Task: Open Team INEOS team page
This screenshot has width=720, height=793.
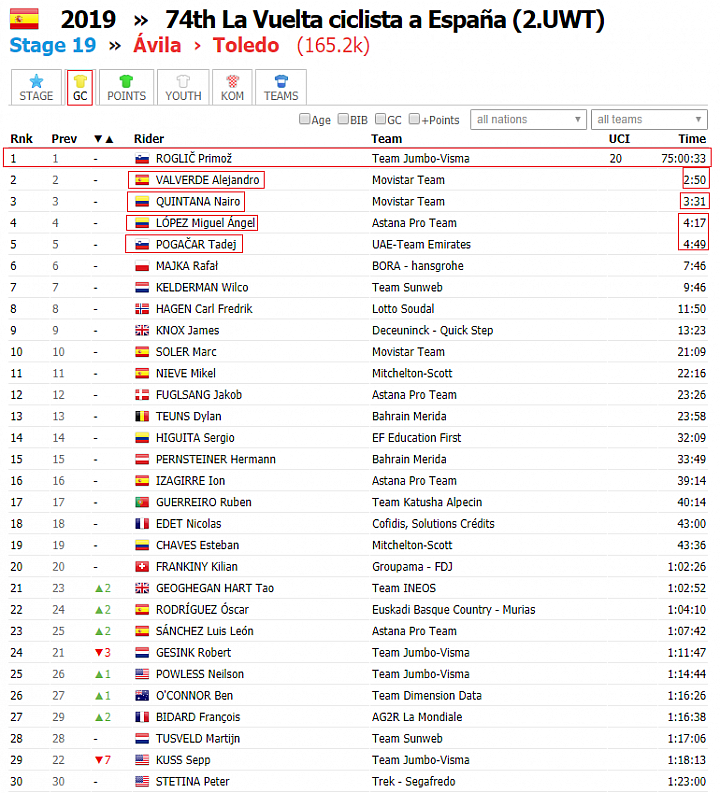Action: tap(404, 588)
